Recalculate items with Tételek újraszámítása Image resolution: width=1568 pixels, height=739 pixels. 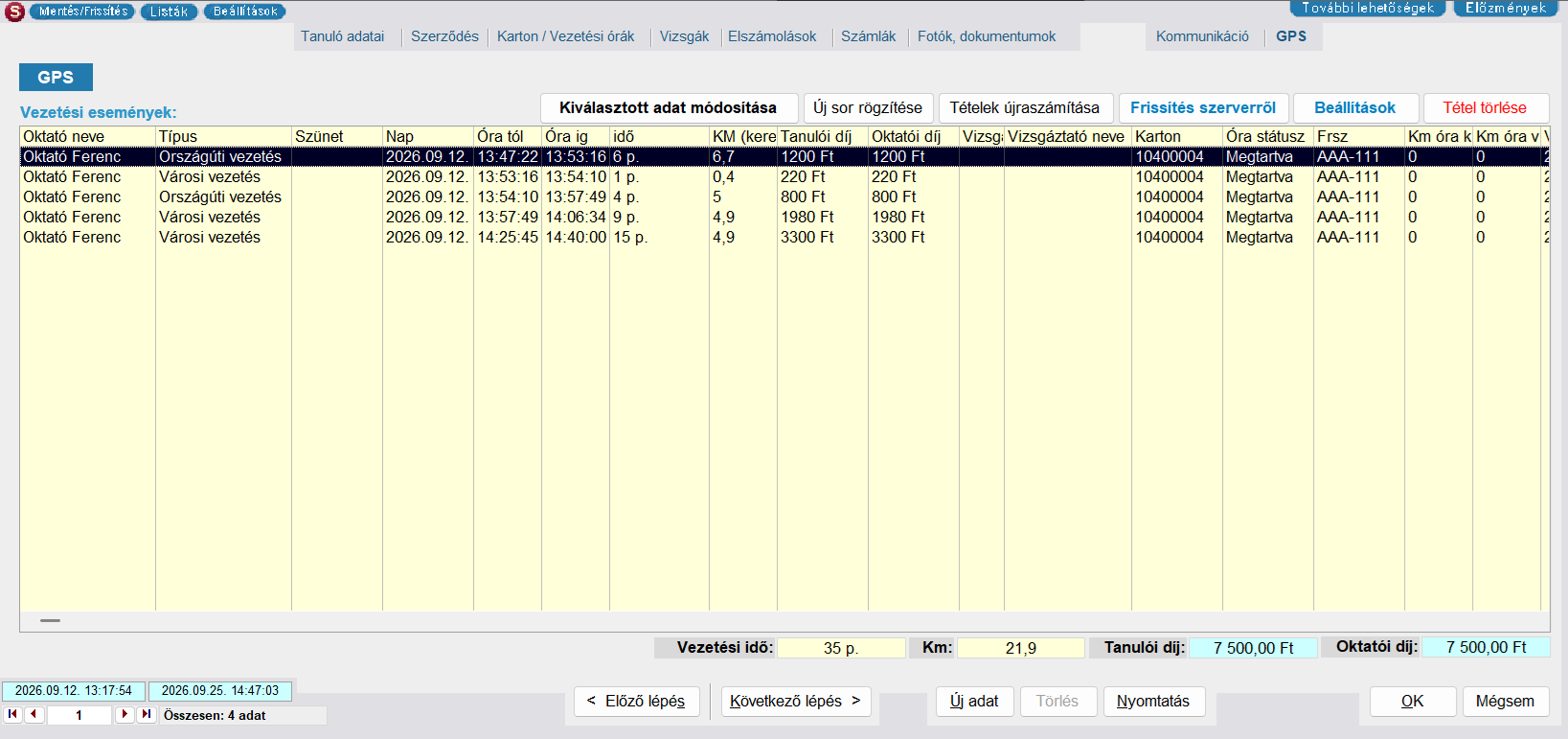pos(1025,107)
